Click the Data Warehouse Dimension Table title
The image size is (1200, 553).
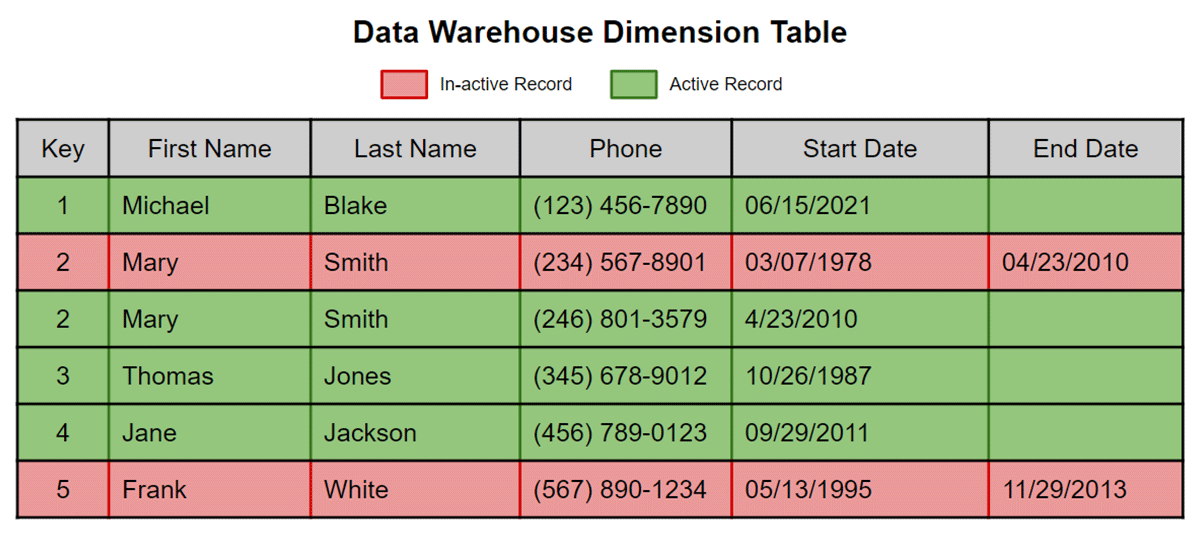pos(600,32)
